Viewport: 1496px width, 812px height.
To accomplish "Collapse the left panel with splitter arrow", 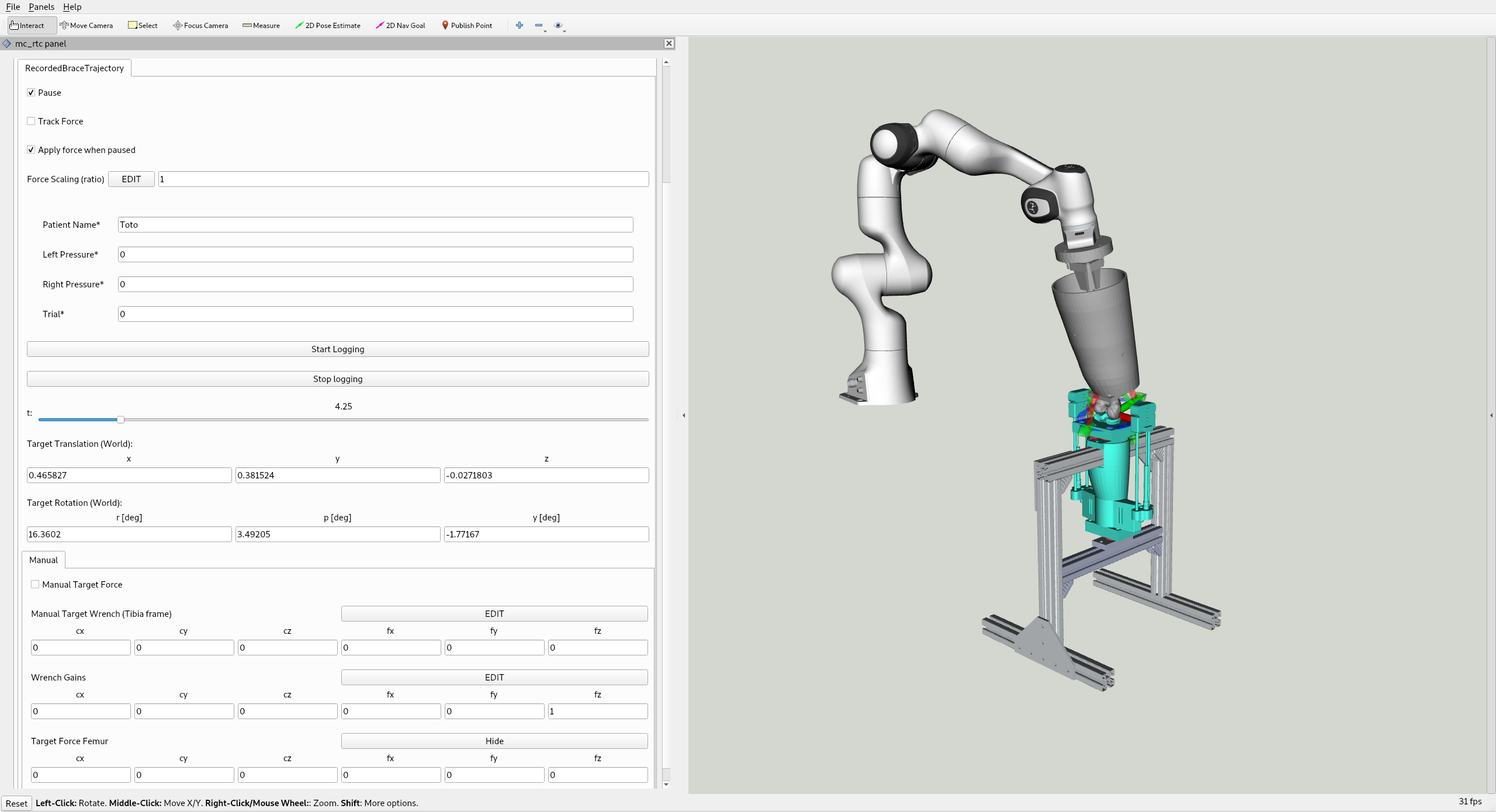I will [683, 415].
